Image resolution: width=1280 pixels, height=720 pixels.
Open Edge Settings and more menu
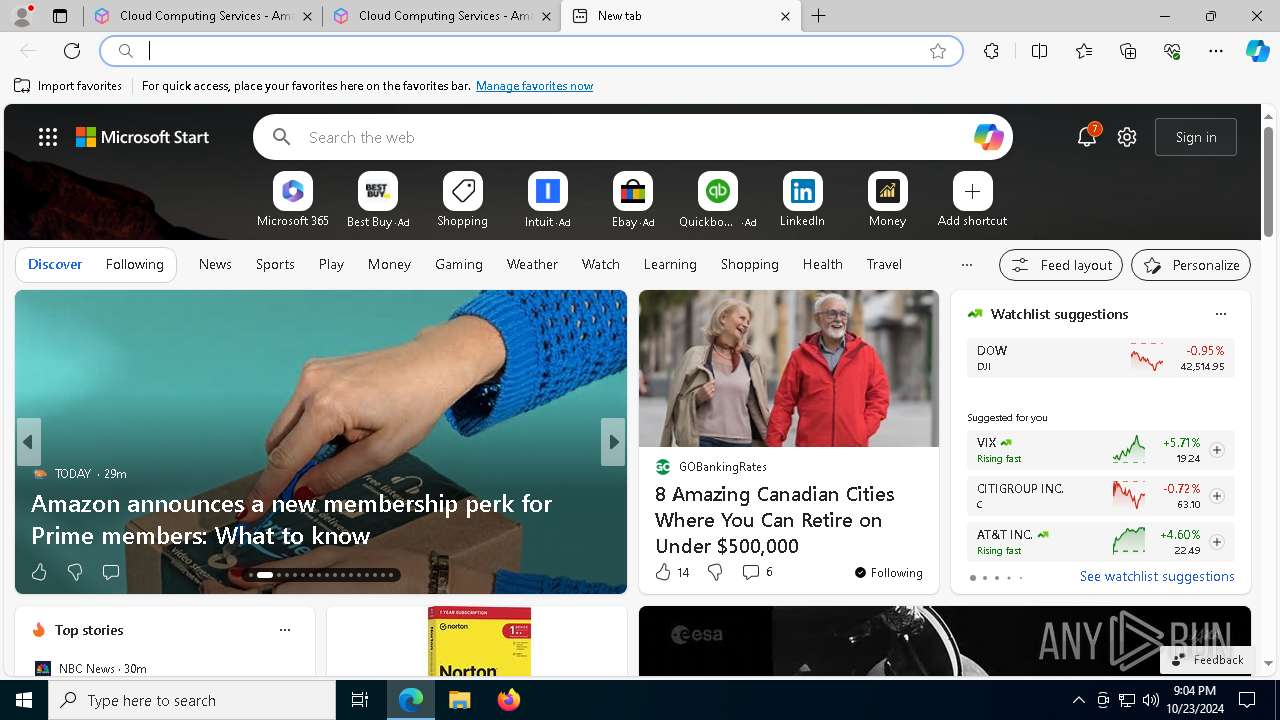point(1216,51)
